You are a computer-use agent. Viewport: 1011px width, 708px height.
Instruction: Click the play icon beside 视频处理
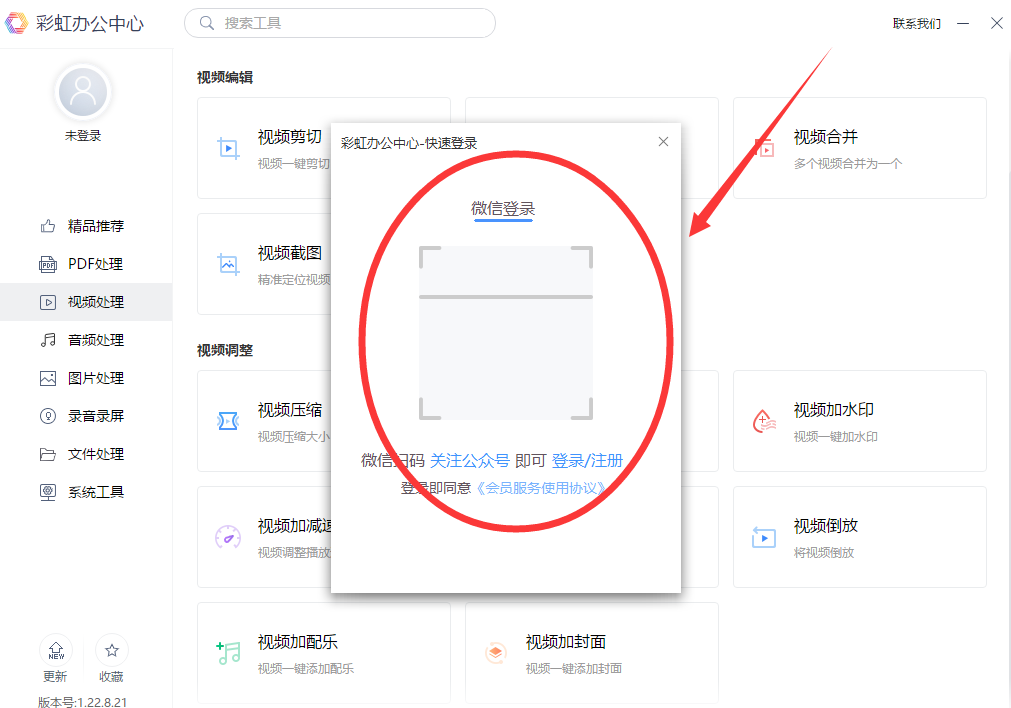(x=48, y=302)
